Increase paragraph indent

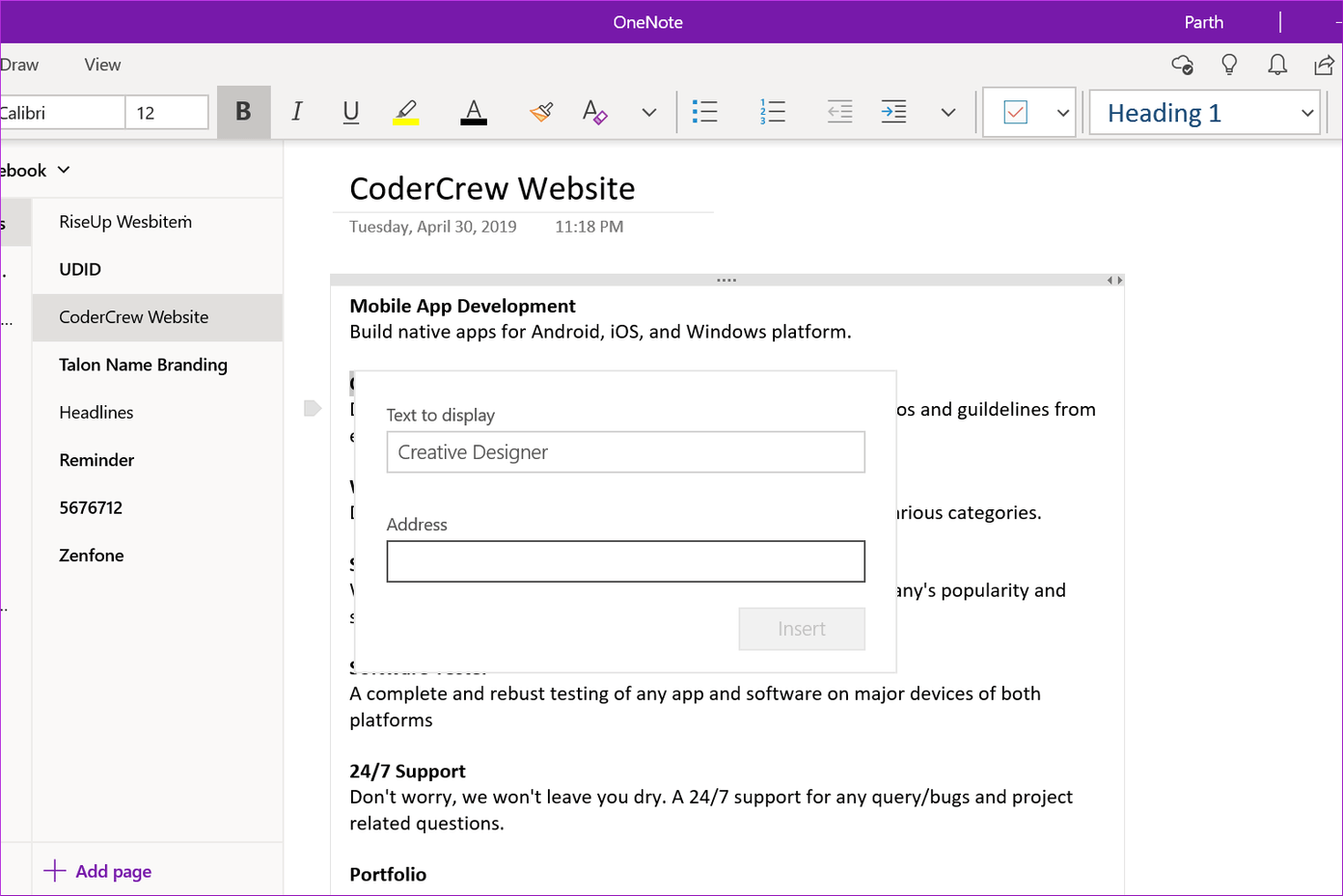pos(894,112)
